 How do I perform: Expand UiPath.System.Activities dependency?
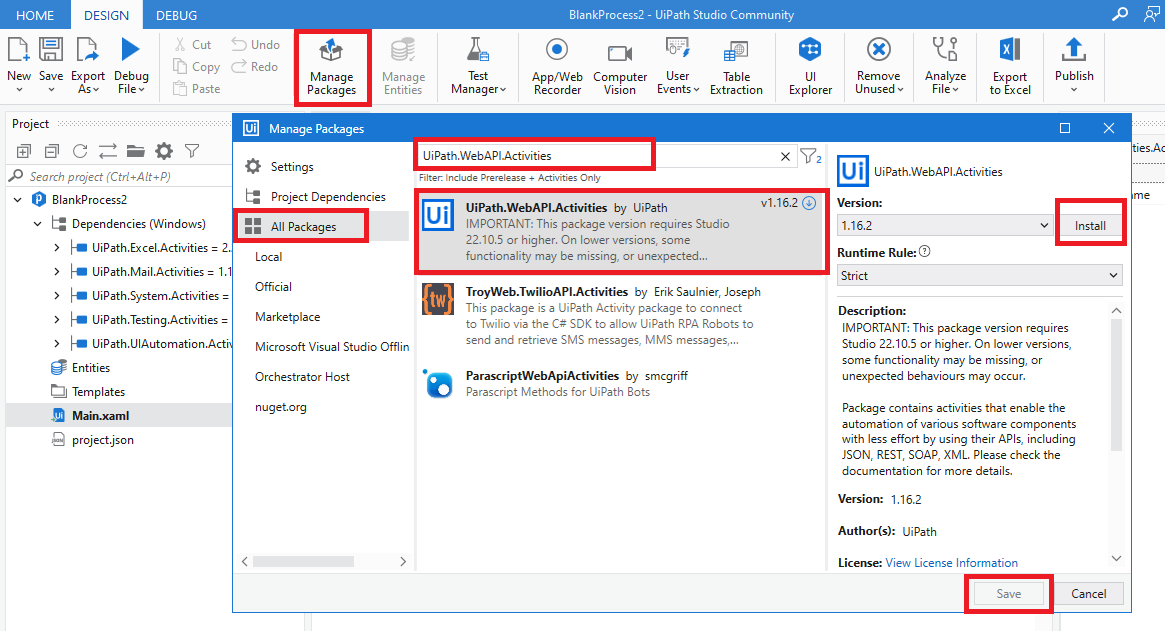coord(56,296)
